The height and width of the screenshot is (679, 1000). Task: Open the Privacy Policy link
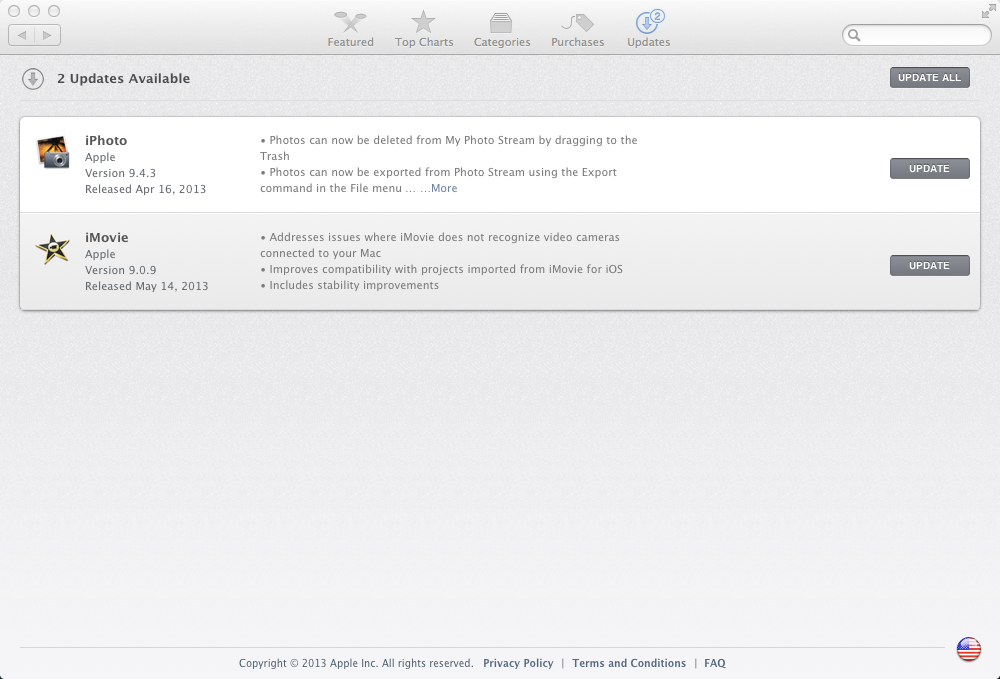tap(518, 663)
